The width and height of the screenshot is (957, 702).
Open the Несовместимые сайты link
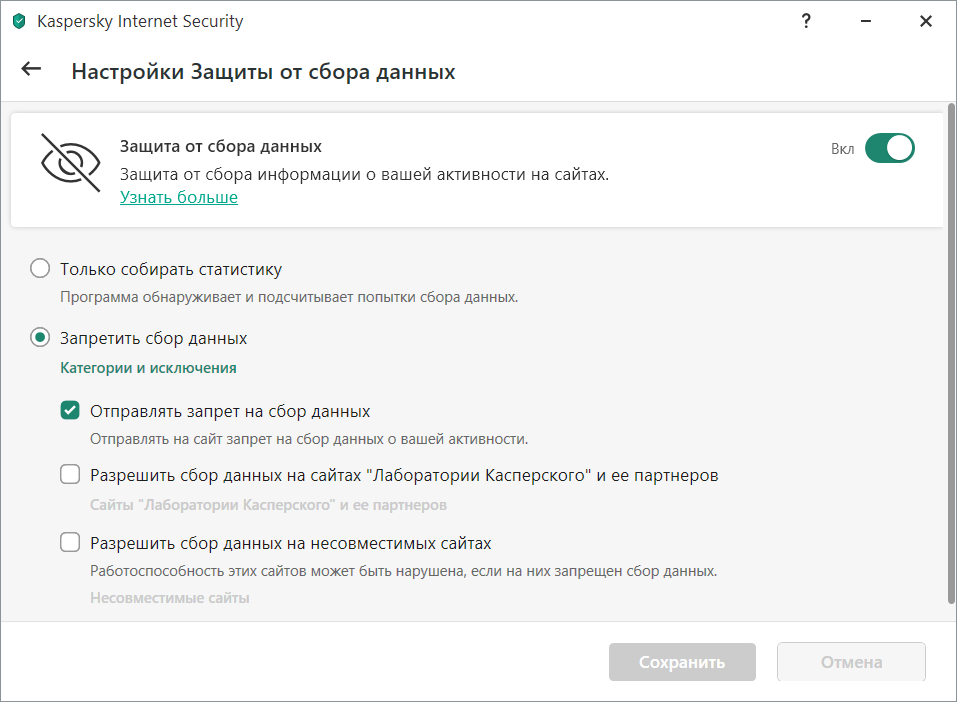click(169, 598)
